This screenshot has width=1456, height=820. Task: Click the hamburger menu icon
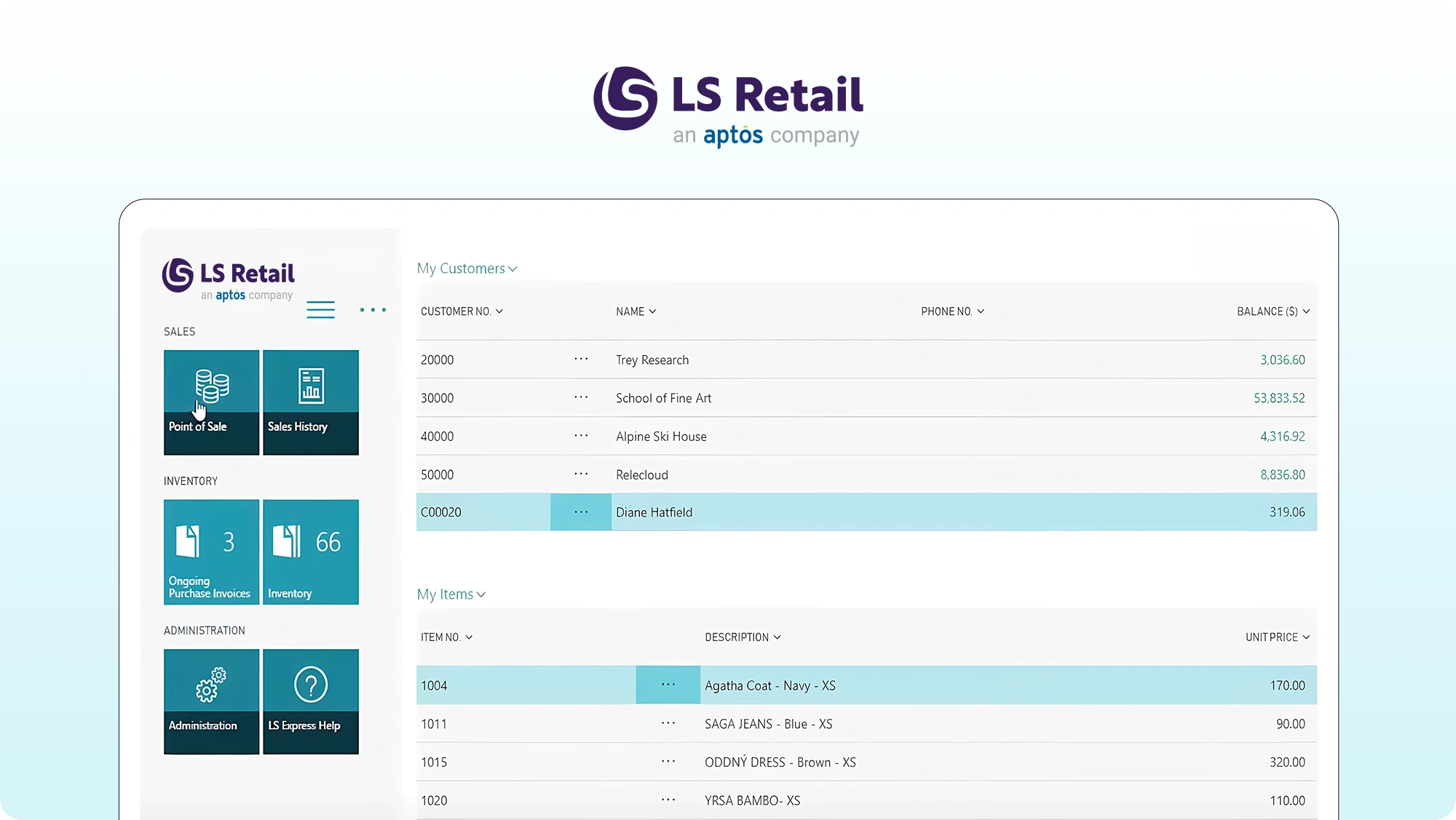coord(320,310)
